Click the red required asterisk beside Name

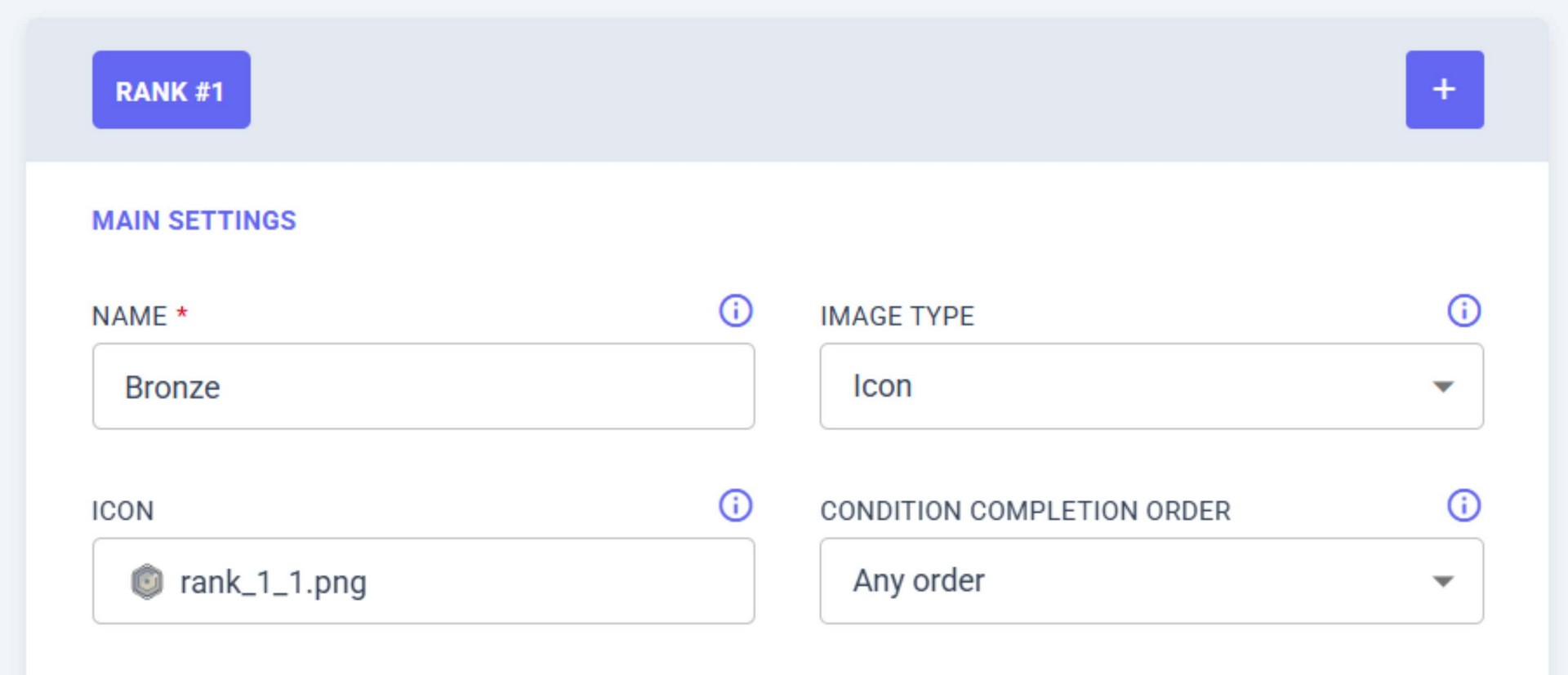pos(182,313)
